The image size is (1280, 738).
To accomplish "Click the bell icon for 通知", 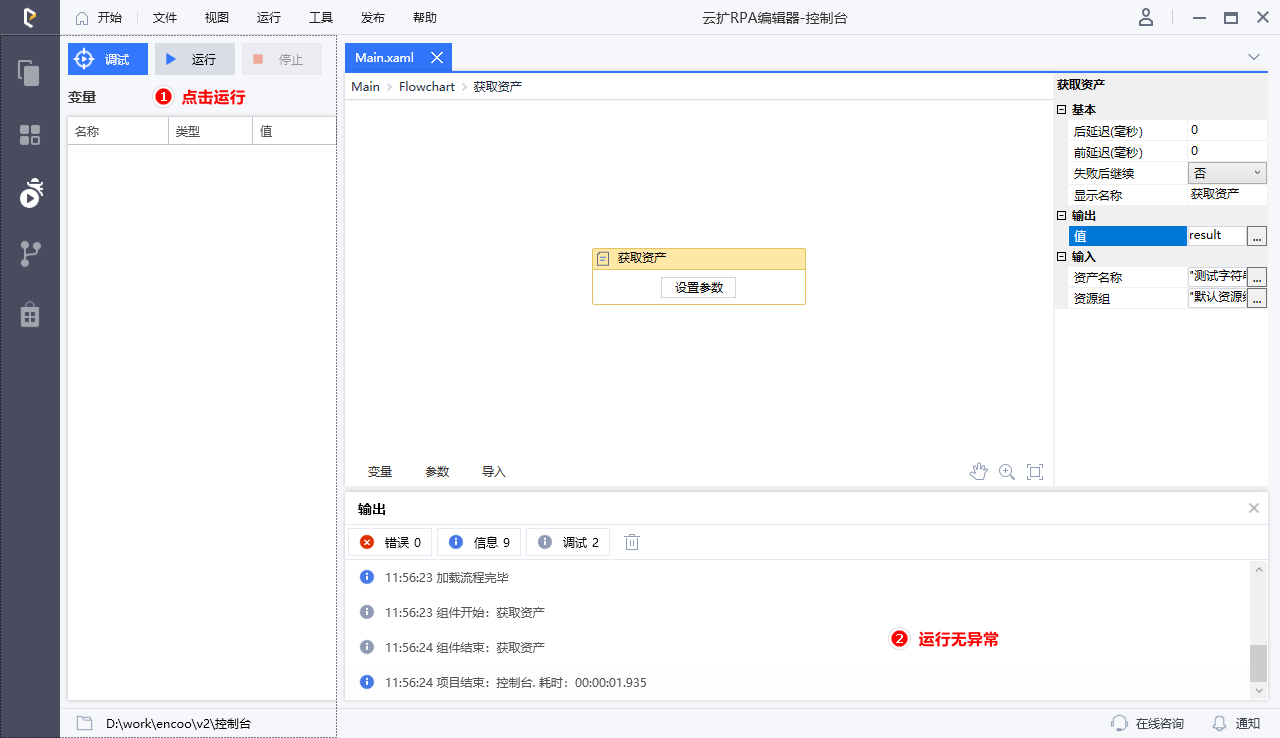I will click(1219, 722).
